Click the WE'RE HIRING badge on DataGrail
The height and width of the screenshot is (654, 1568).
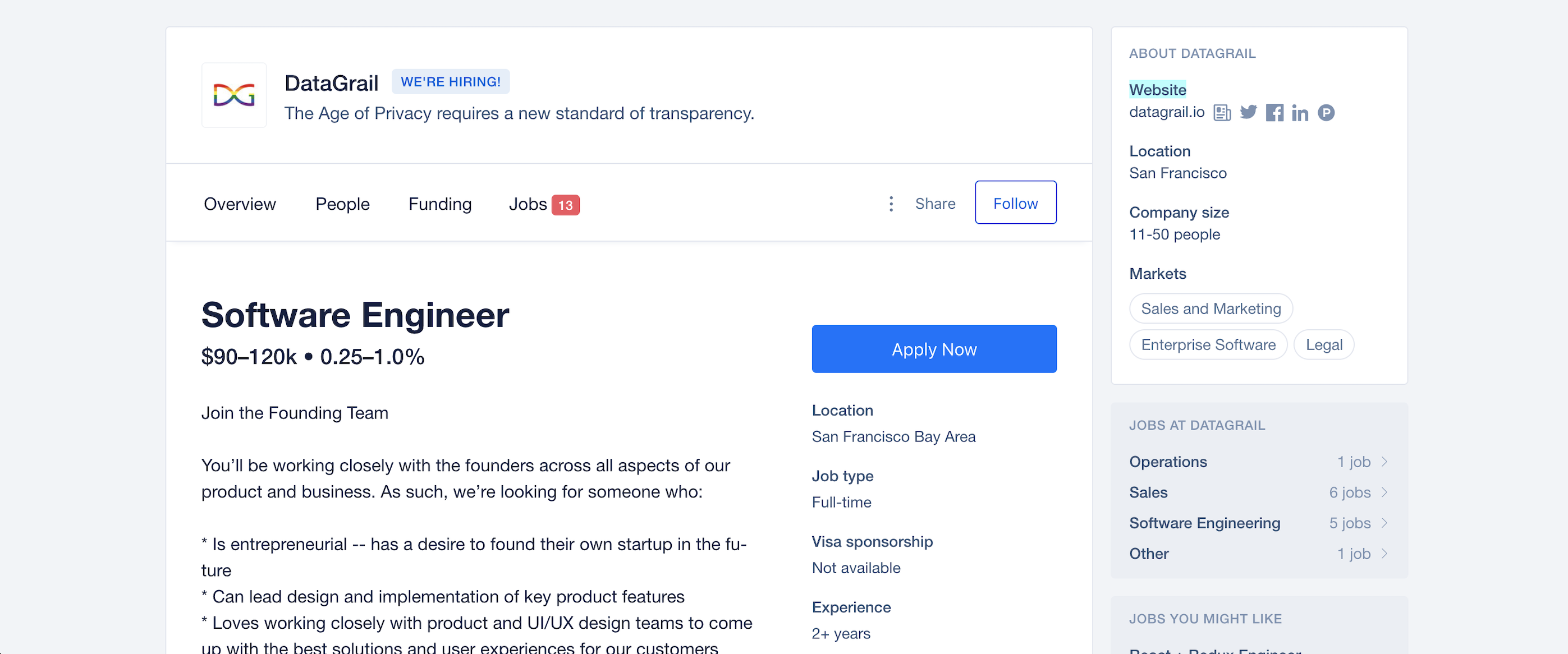pyautogui.click(x=450, y=82)
